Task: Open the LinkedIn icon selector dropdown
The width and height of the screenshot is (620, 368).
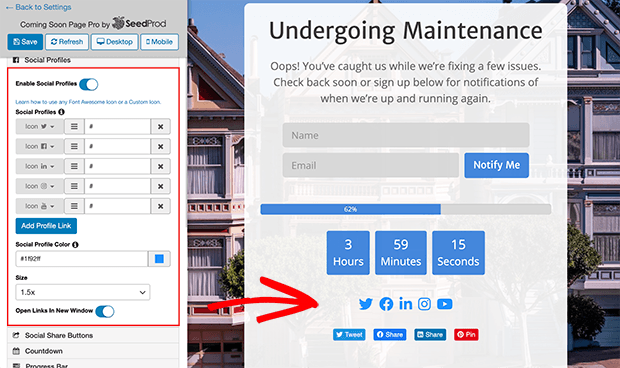Action: [x=40, y=166]
